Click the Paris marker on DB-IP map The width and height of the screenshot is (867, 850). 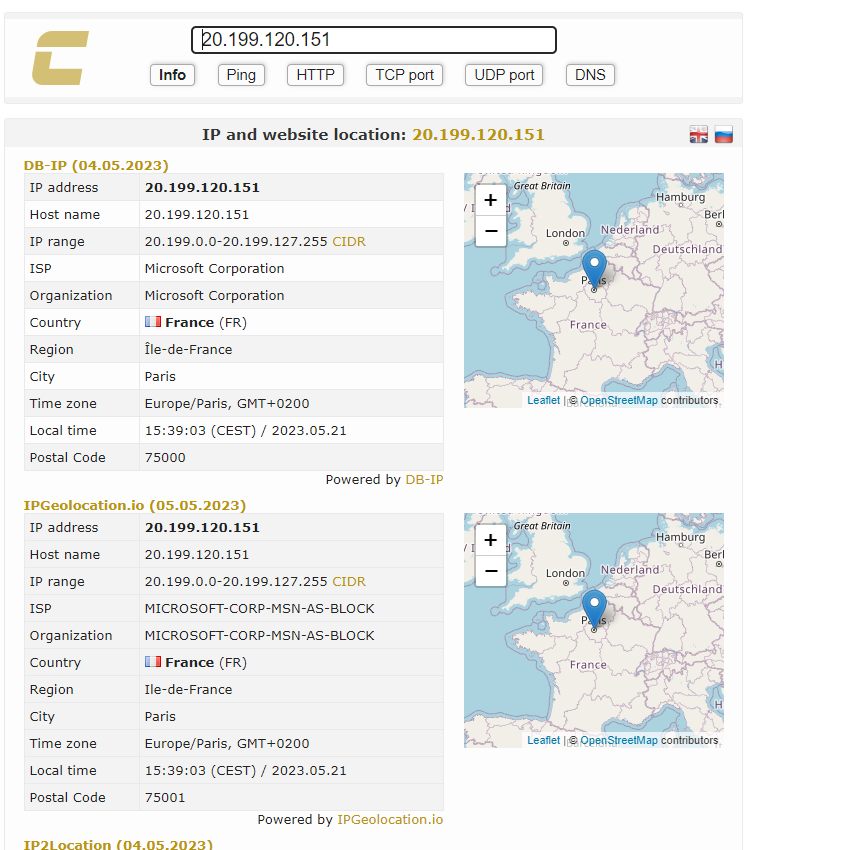point(594,268)
